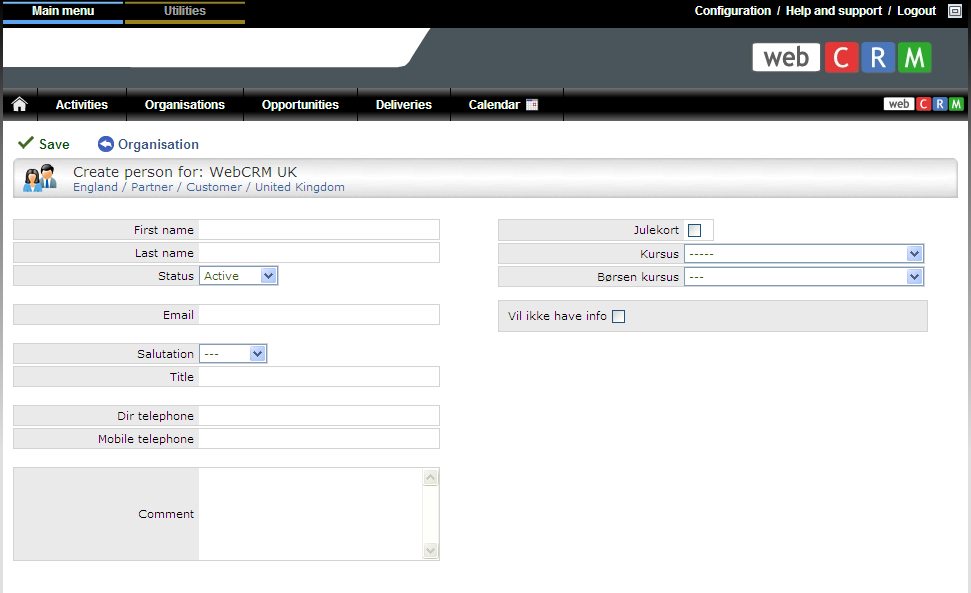
Task: Click the Logout link
Action: 917,11
